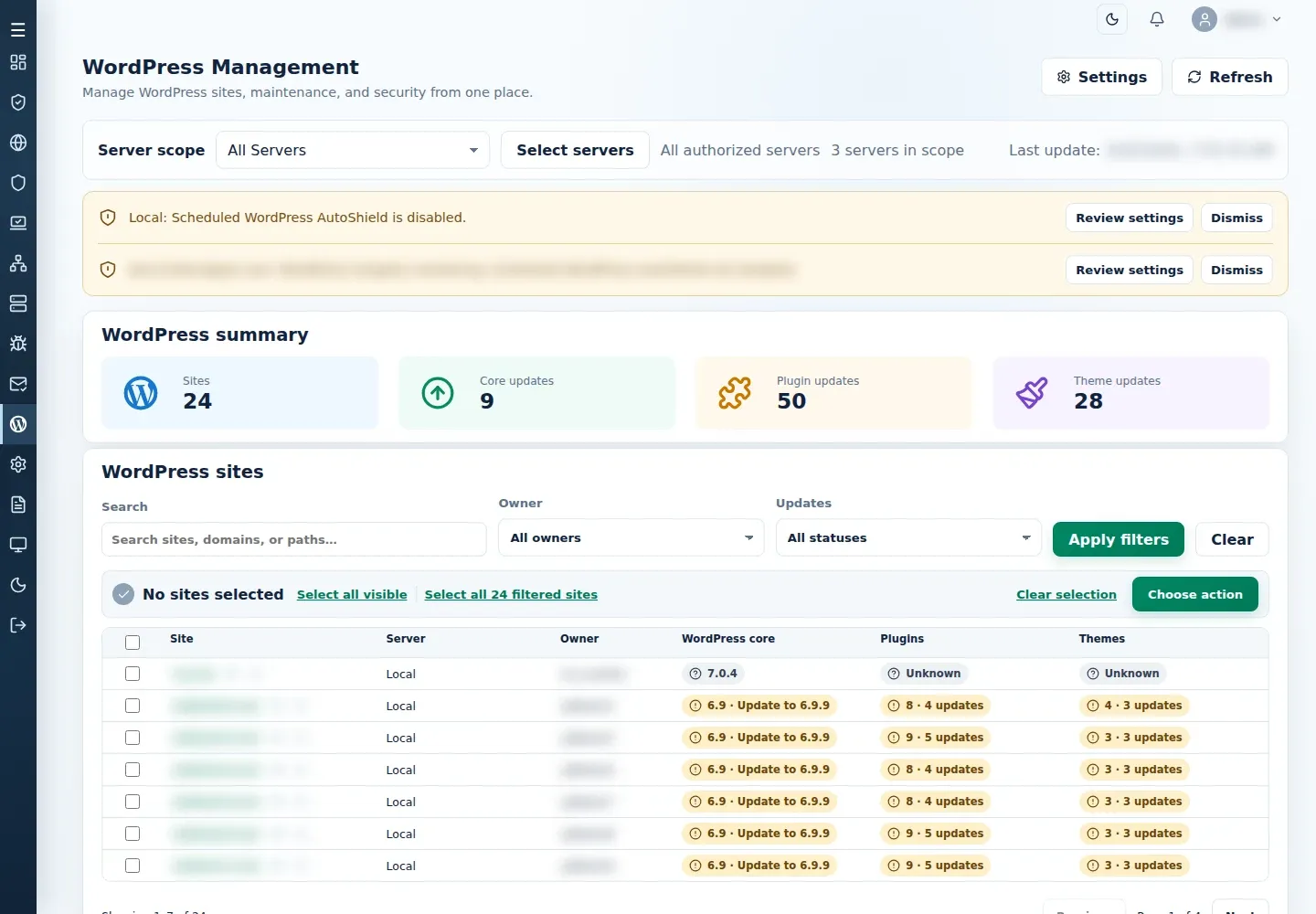The height and width of the screenshot is (914, 1316).
Task: Open the laptop-check monitoring icon in sidebar
Action: (18, 223)
